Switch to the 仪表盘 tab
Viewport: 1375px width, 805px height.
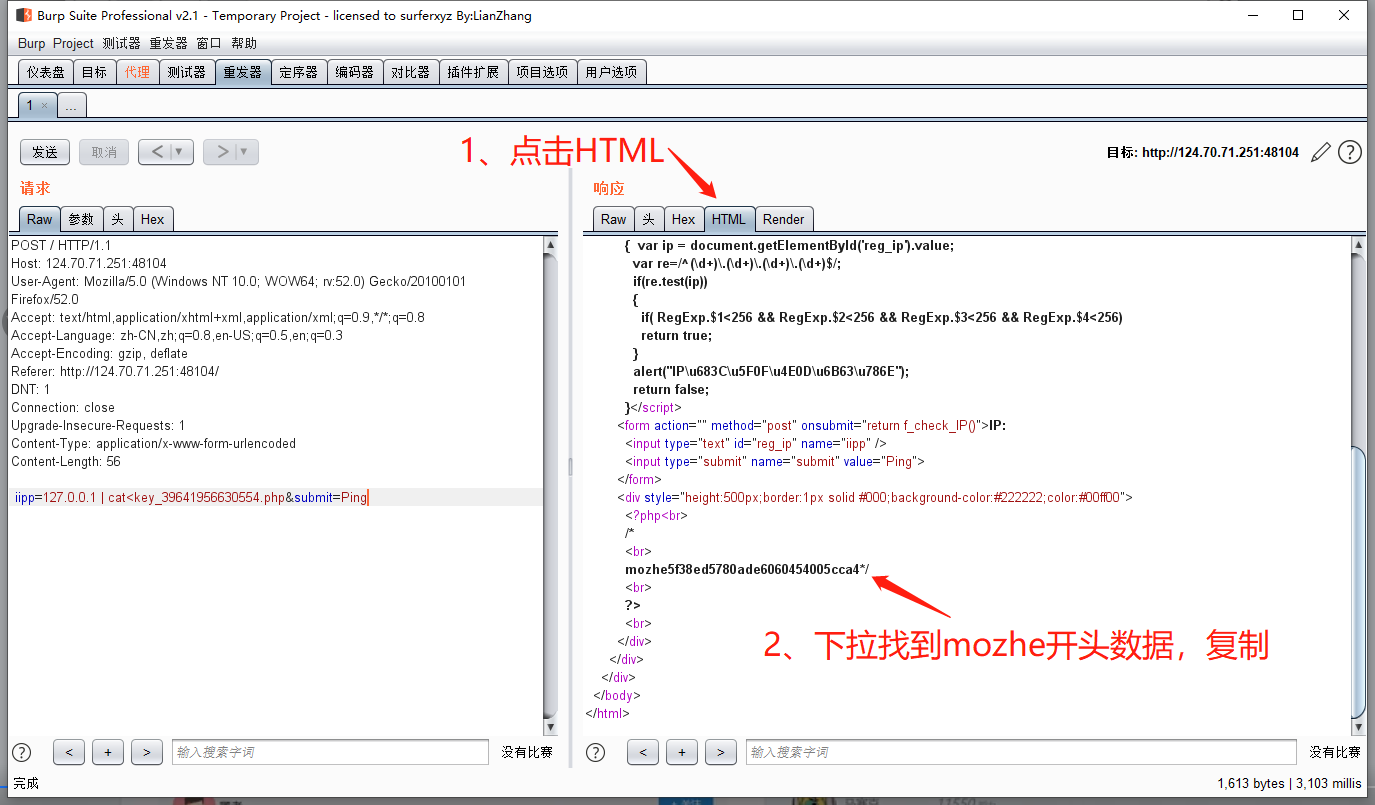46,72
